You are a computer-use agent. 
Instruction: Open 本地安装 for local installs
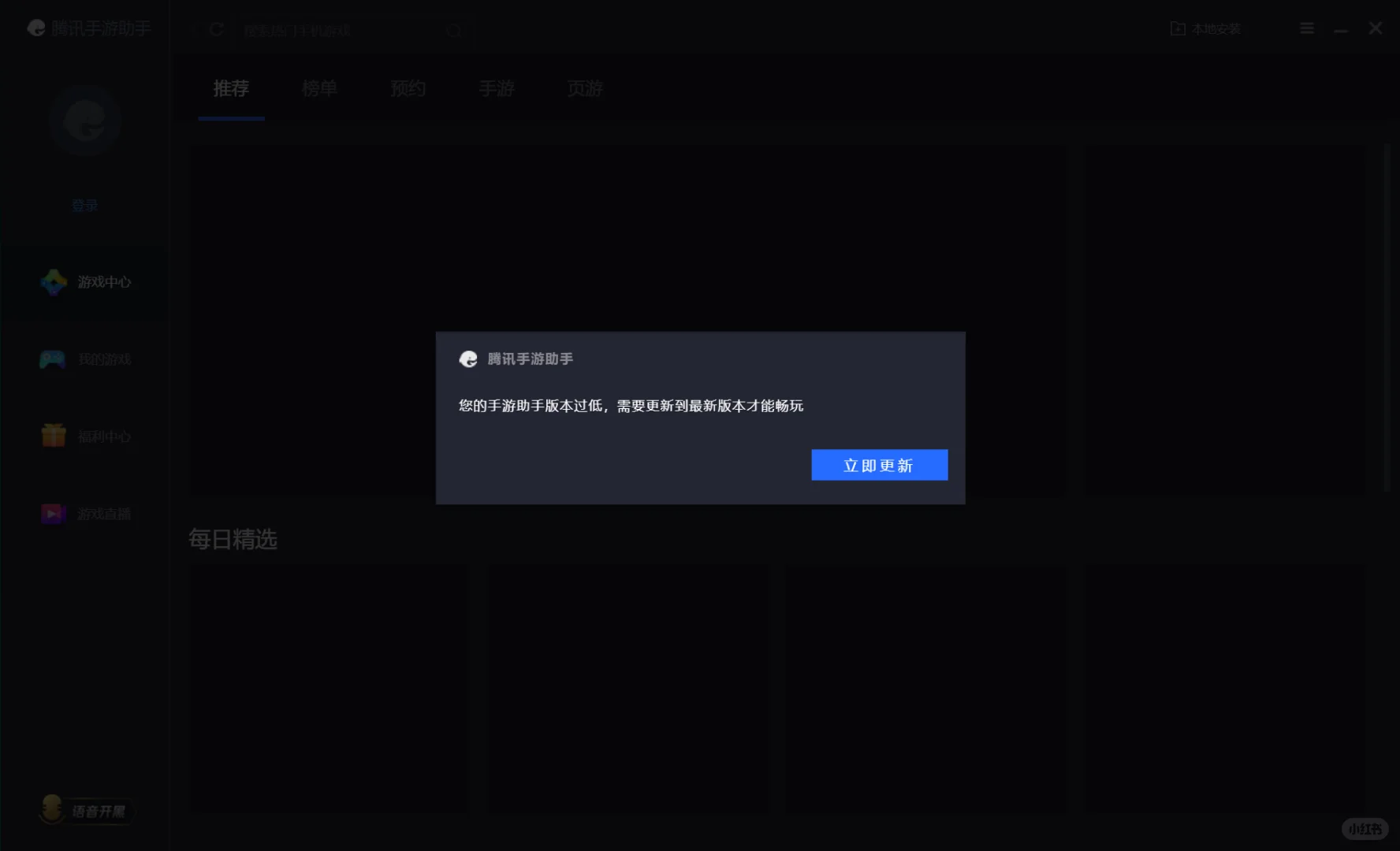1205,28
